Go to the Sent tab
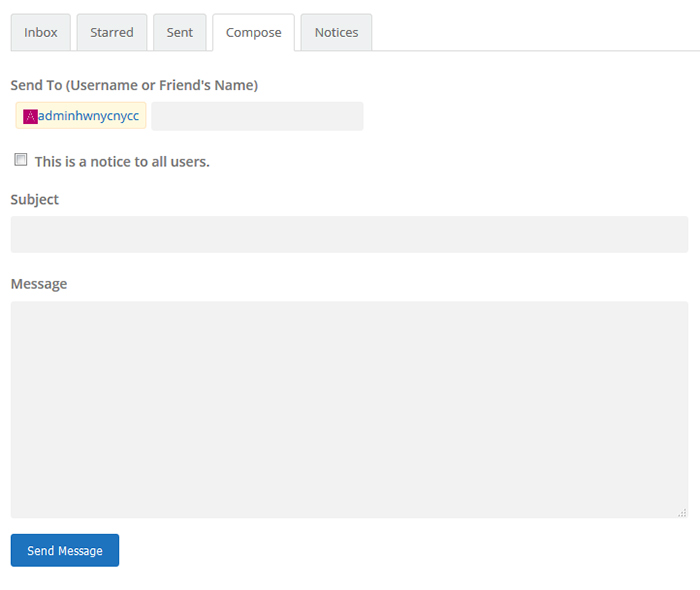This screenshot has width=700, height=590. [x=180, y=33]
